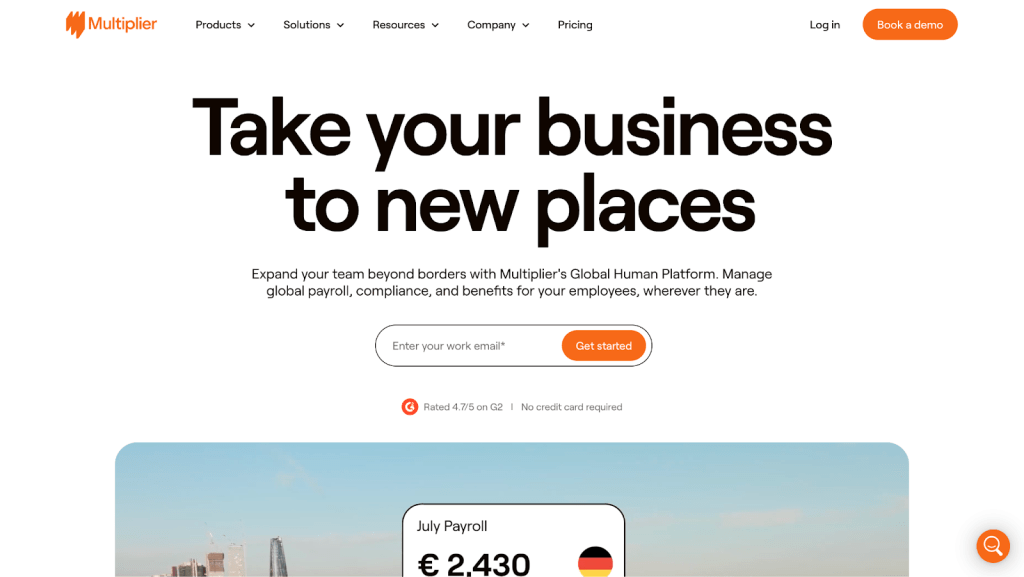Image resolution: width=1024 pixels, height=577 pixels.
Task: Click the Book a demo button
Action: 910,25
